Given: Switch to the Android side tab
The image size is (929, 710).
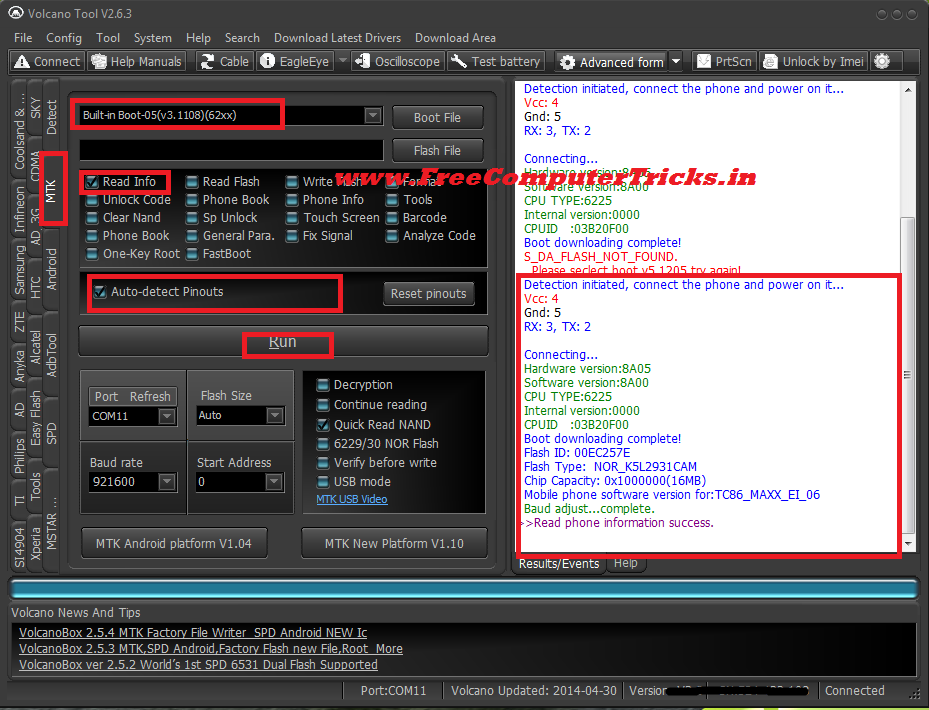Looking at the screenshot, I should (x=51, y=268).
